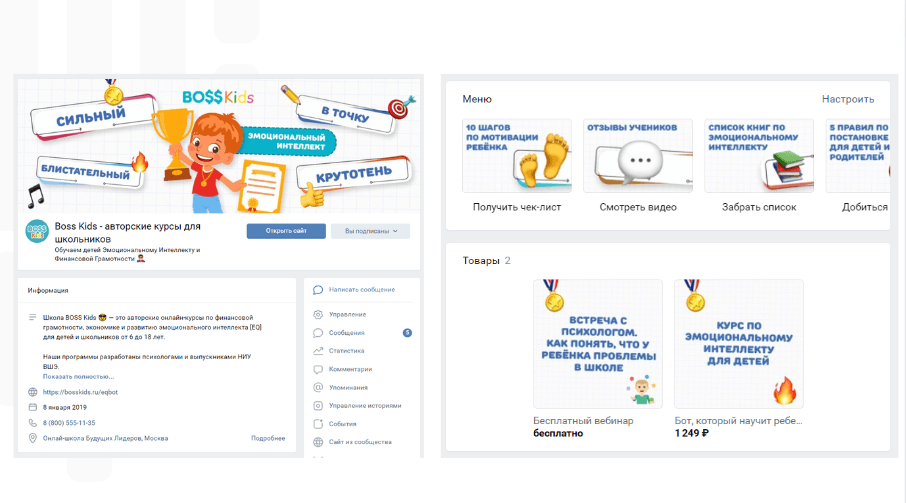Viewport: 906px width, 503px height.
Task: Click the phone icon beside 8 (800) 555-11-35
Action: (33, 423)
